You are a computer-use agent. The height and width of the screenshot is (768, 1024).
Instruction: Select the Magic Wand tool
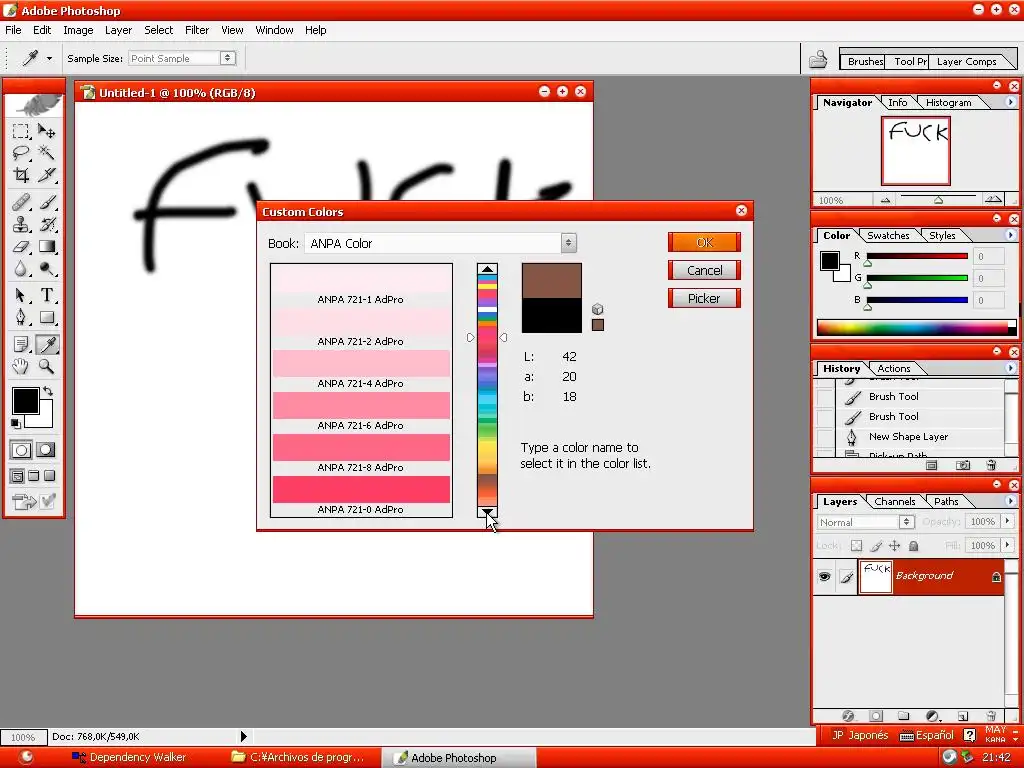tap(46, 153)
